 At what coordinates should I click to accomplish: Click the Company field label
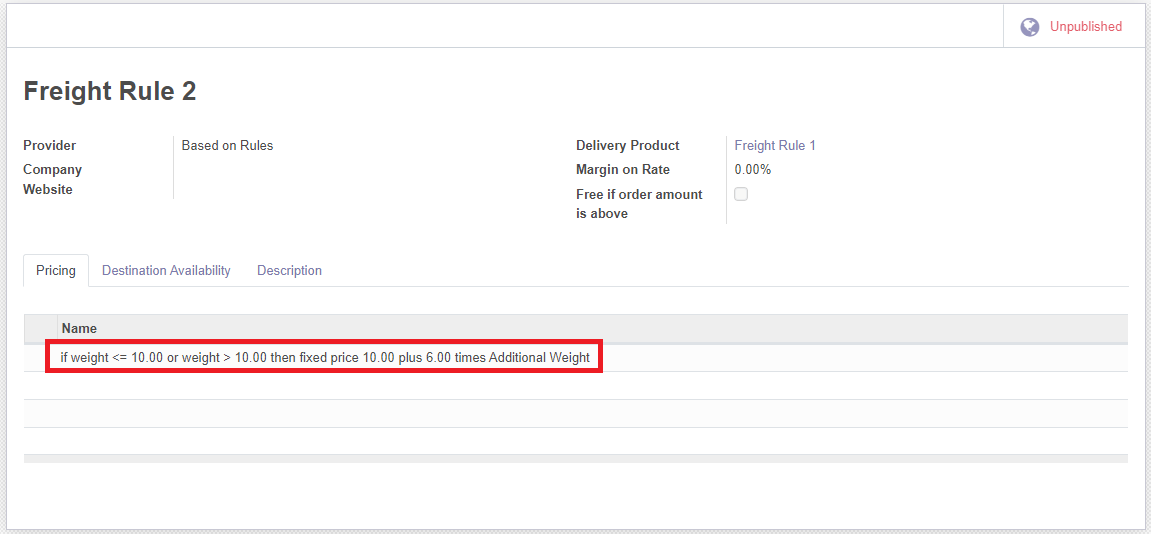(x=53, y=169)
